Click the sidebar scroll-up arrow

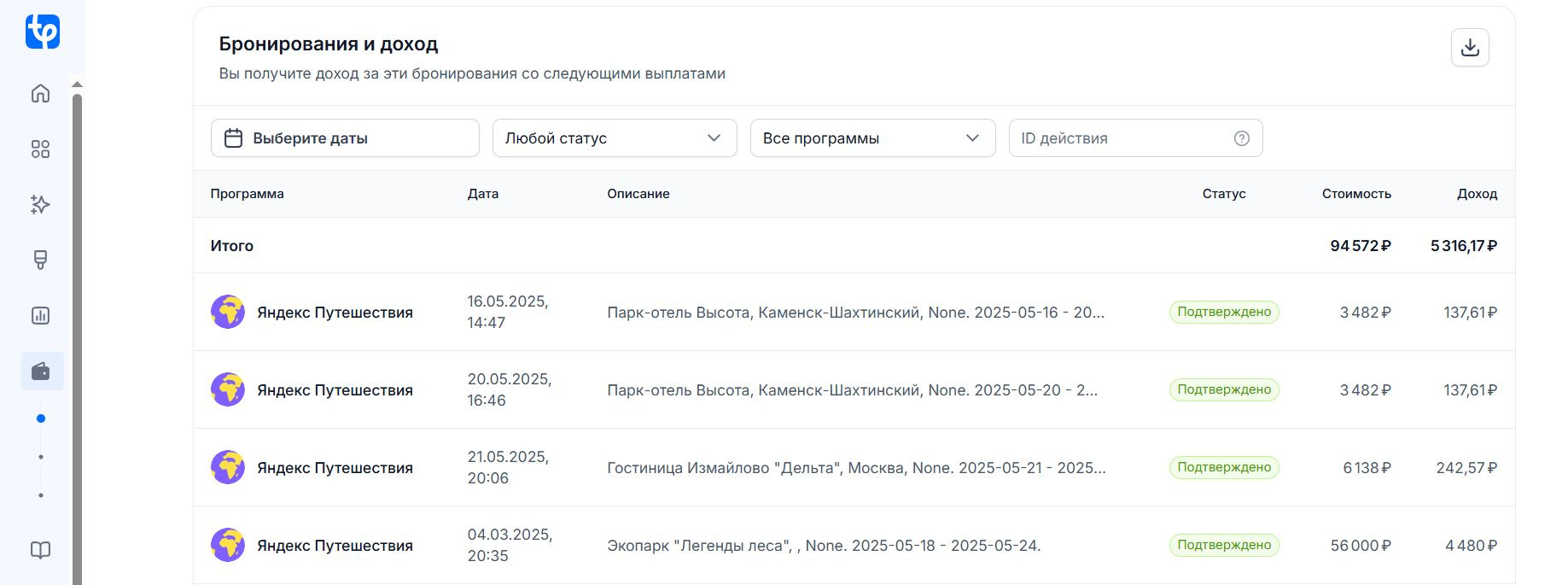77,85
